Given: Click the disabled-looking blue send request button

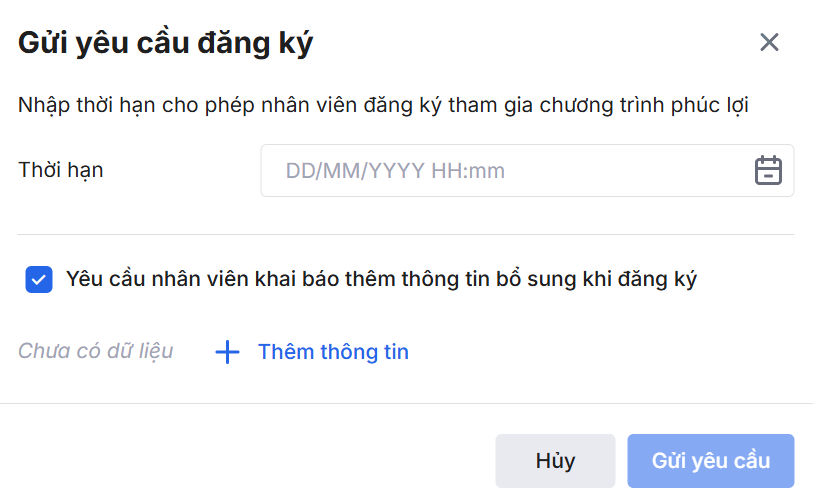Looking at the screenshot, I should tap(710, 461).
